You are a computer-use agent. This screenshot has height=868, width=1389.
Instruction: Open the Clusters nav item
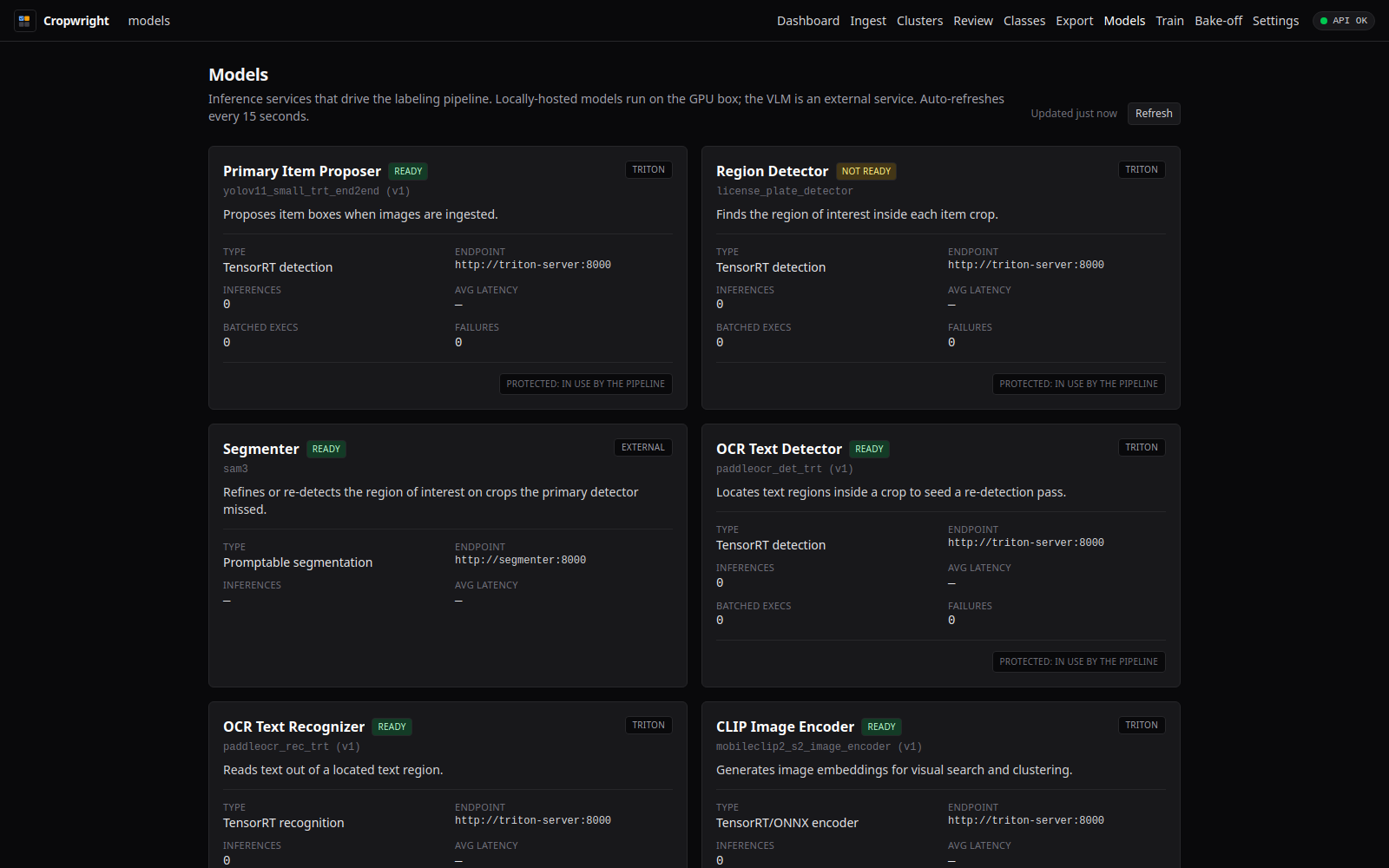tap(919, 21)
